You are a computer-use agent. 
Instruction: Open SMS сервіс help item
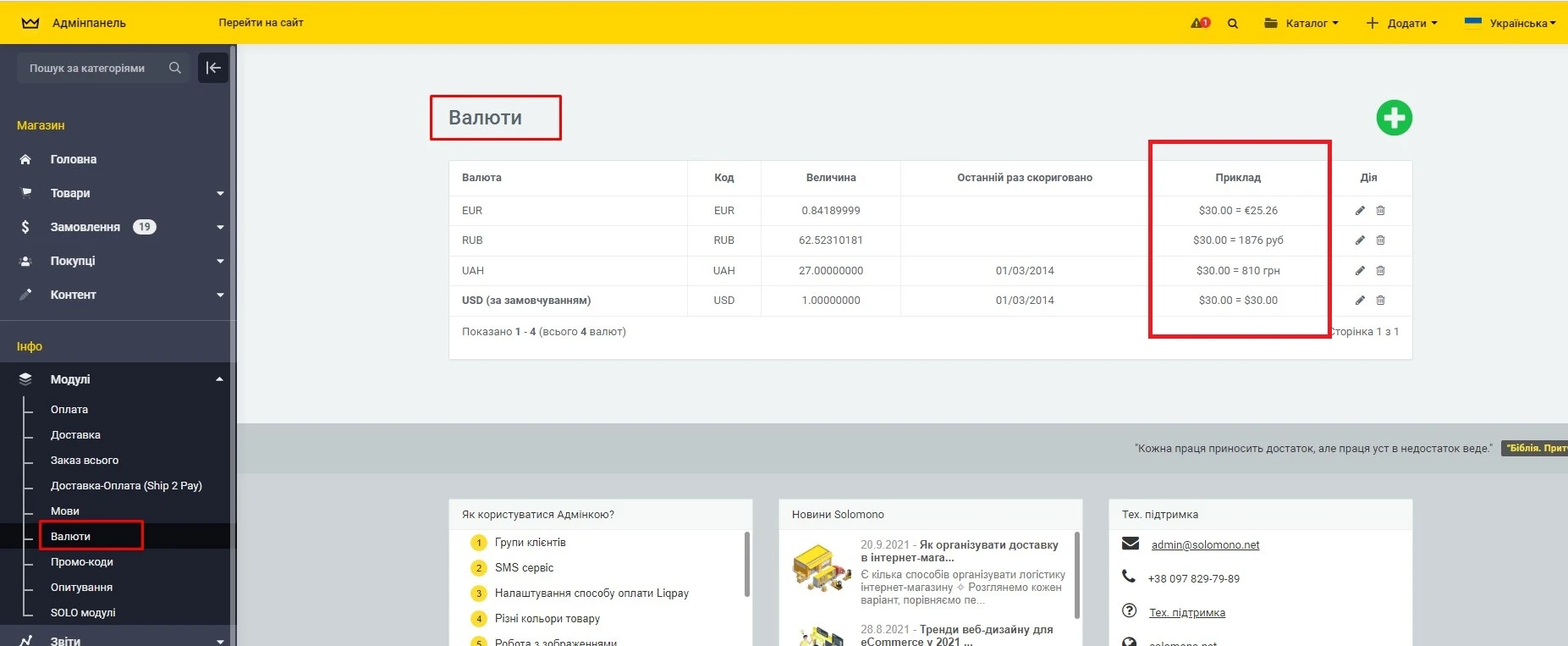coord(525,568)
